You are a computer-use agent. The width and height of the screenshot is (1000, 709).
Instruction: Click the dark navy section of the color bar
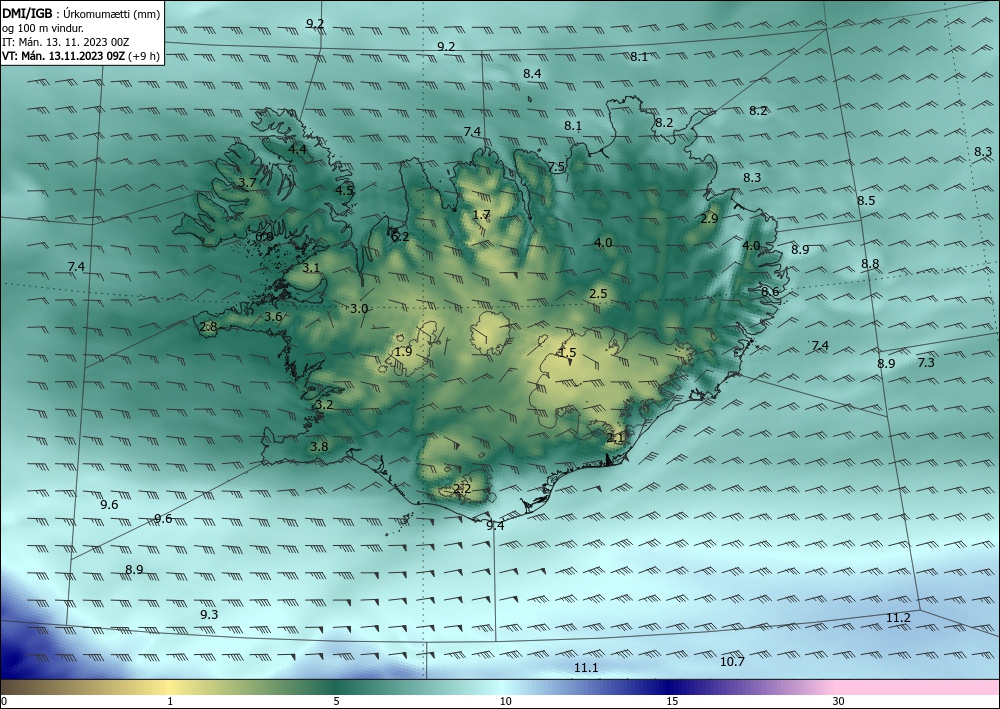click(x=670, y=687)
